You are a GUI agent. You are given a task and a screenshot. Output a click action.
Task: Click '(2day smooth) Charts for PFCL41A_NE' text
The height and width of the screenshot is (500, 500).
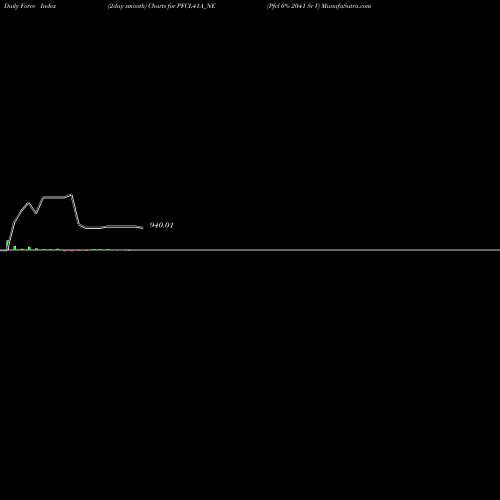tap(162, 6)
